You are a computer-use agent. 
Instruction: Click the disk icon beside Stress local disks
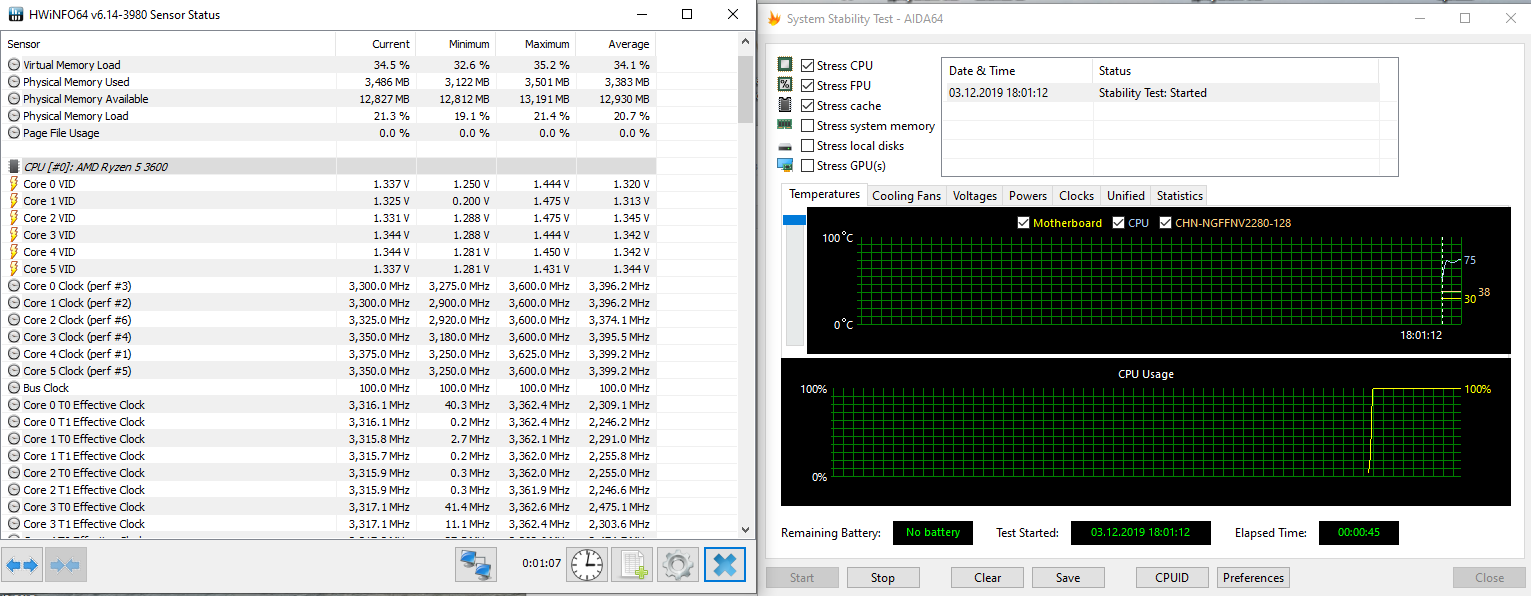(x=785, y=146)
